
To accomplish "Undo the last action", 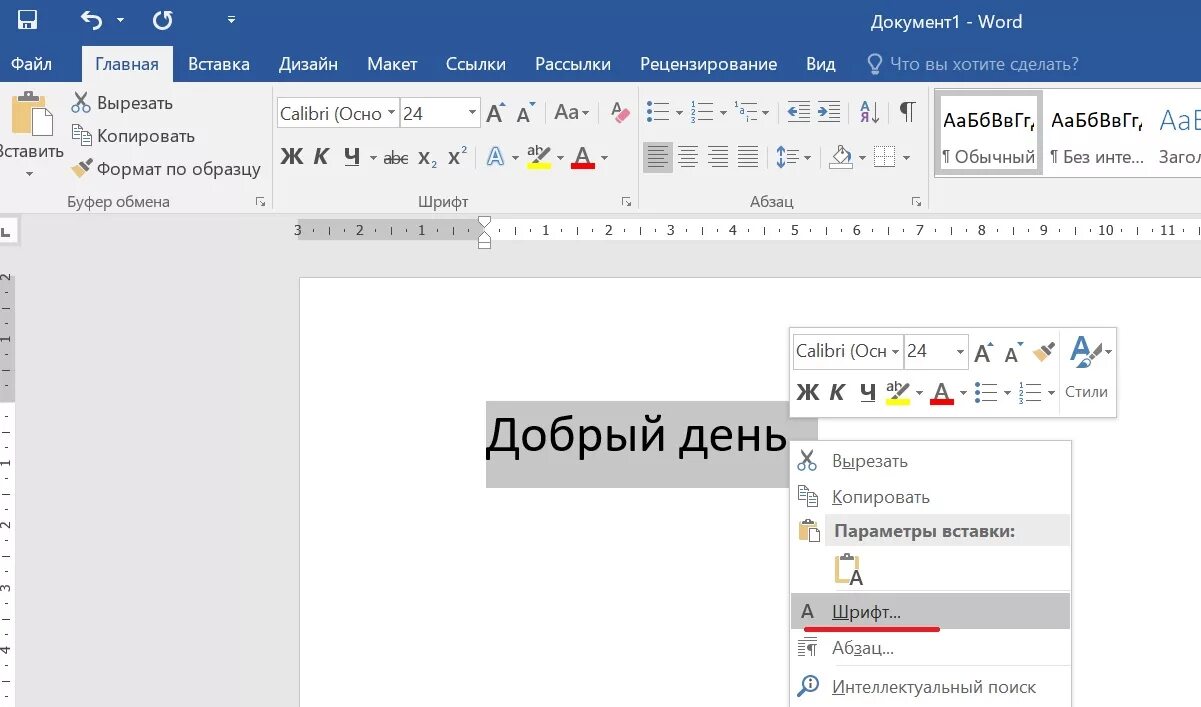I will pos(91,20).
